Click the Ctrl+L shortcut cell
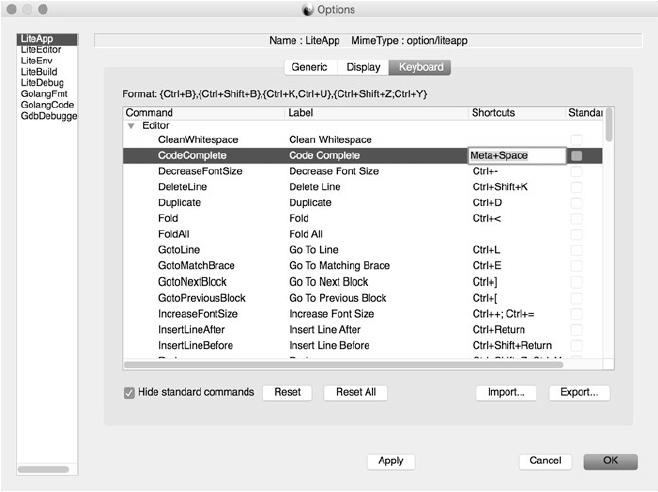The width and height of the screenshot is (658, 492). (x=486, y=250)
